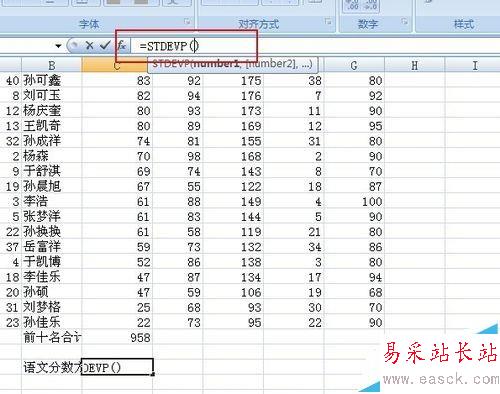Click the cell with name 孙硕
This screenshot has width=500, height=394.
52,292
